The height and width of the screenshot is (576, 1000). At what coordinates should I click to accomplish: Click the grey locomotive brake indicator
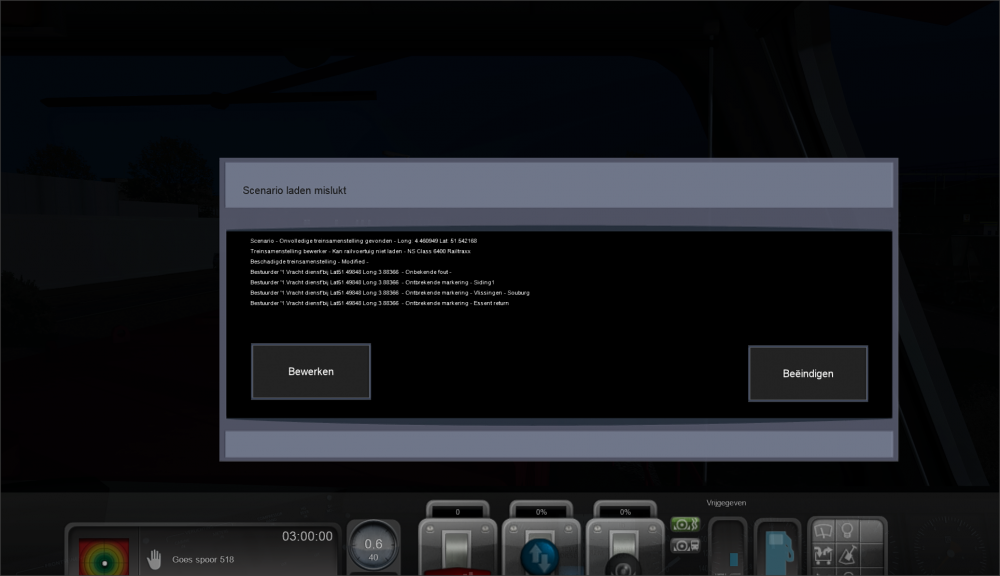point(685,545)
